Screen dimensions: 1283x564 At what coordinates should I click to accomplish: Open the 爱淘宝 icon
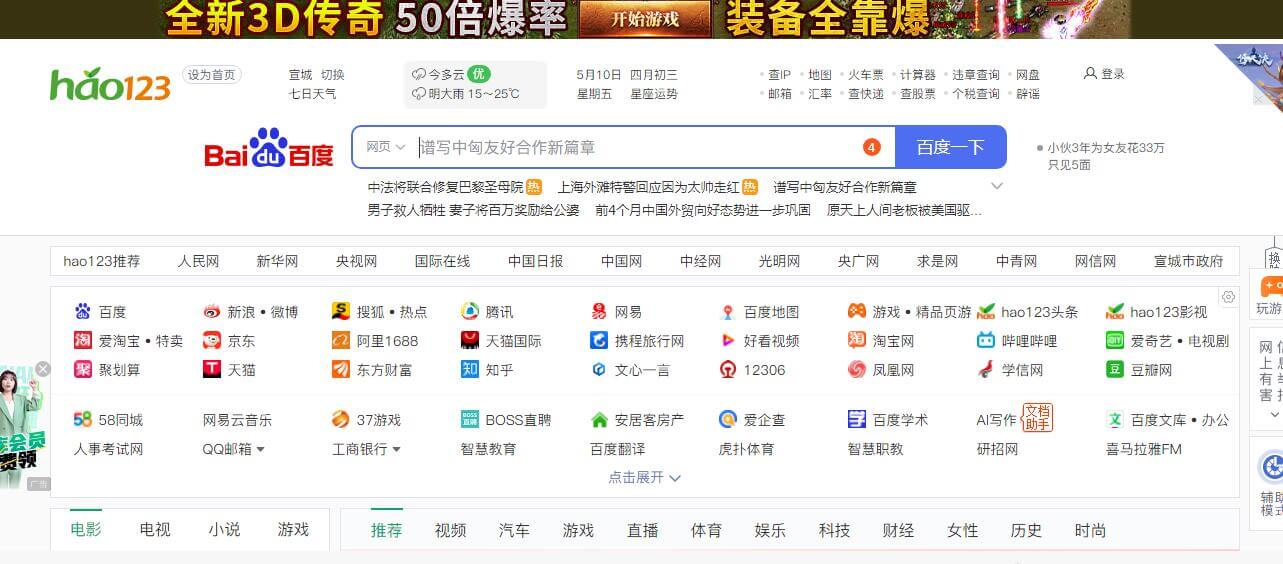click(x=83, y=341)
